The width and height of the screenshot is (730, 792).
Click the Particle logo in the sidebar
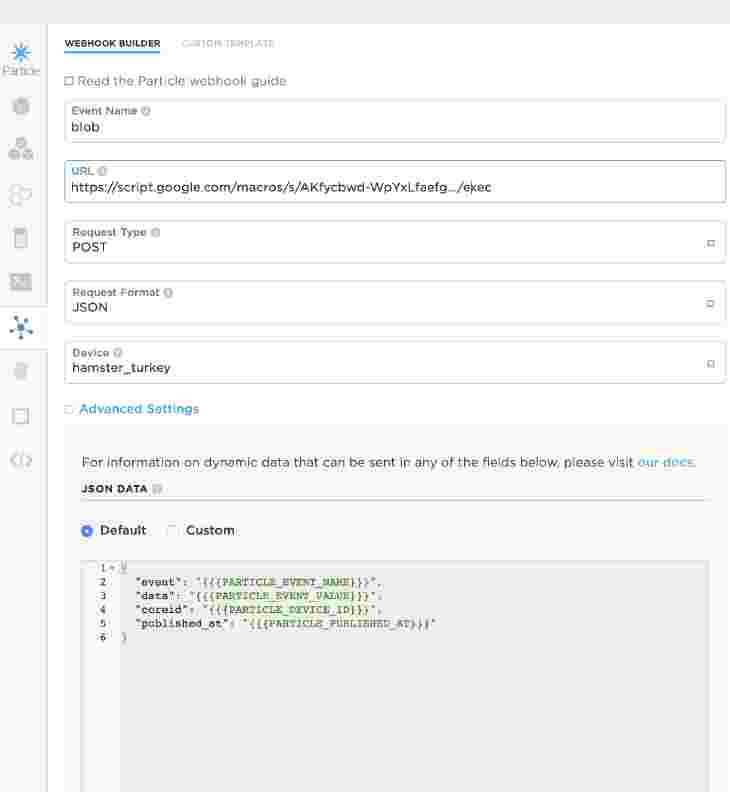(x=21, y=56)
